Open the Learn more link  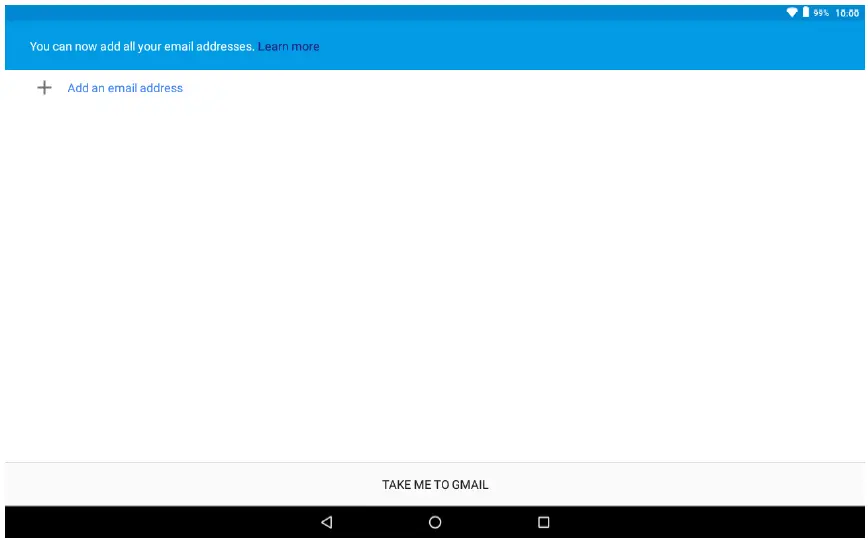tap(289, 47)
